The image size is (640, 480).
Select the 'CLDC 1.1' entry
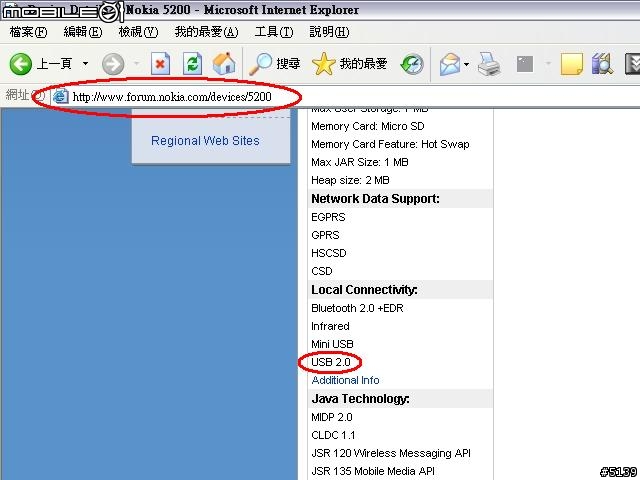pos(333,435)
